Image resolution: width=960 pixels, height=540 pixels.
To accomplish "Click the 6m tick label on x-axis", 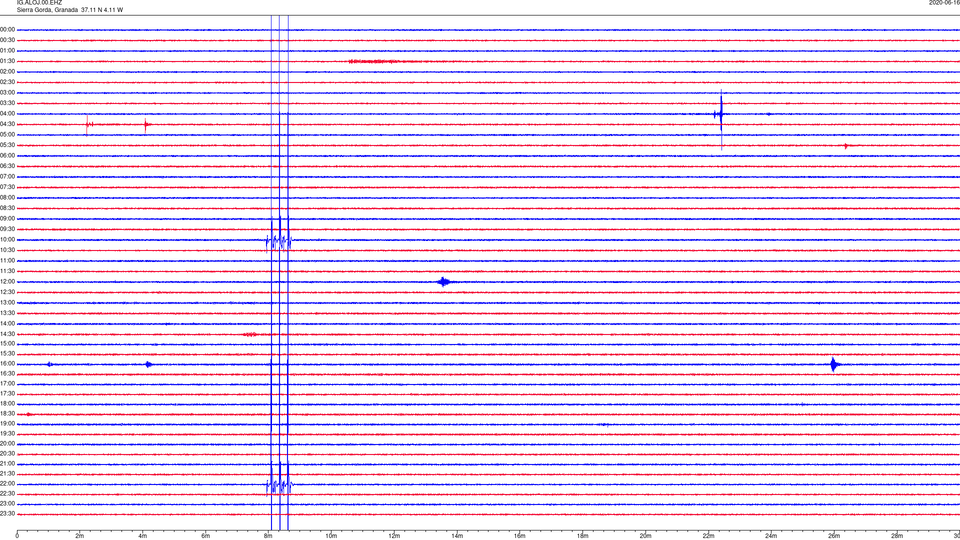I will 206,536.
